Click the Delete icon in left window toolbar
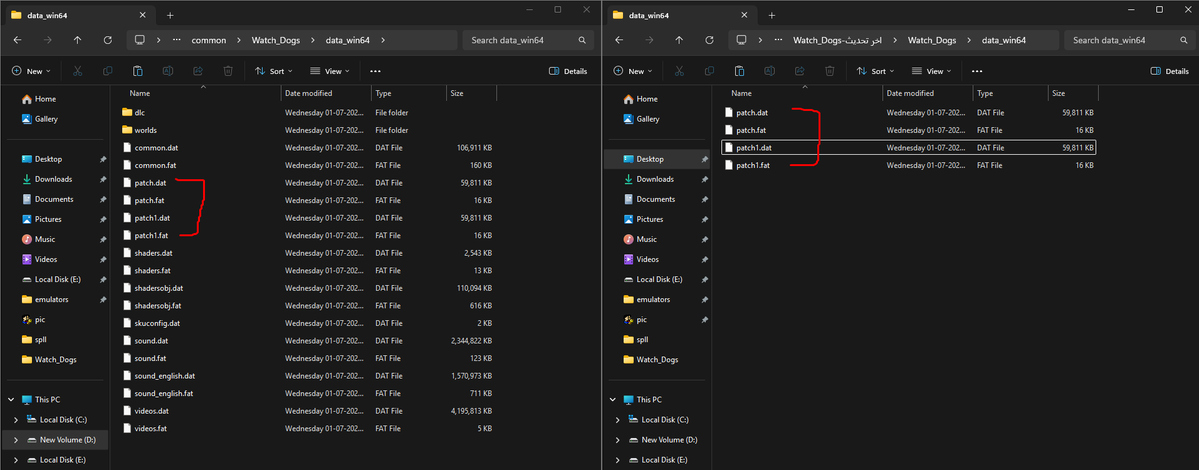This screenshot has height=470, width=1199. [x=228, y=71]
